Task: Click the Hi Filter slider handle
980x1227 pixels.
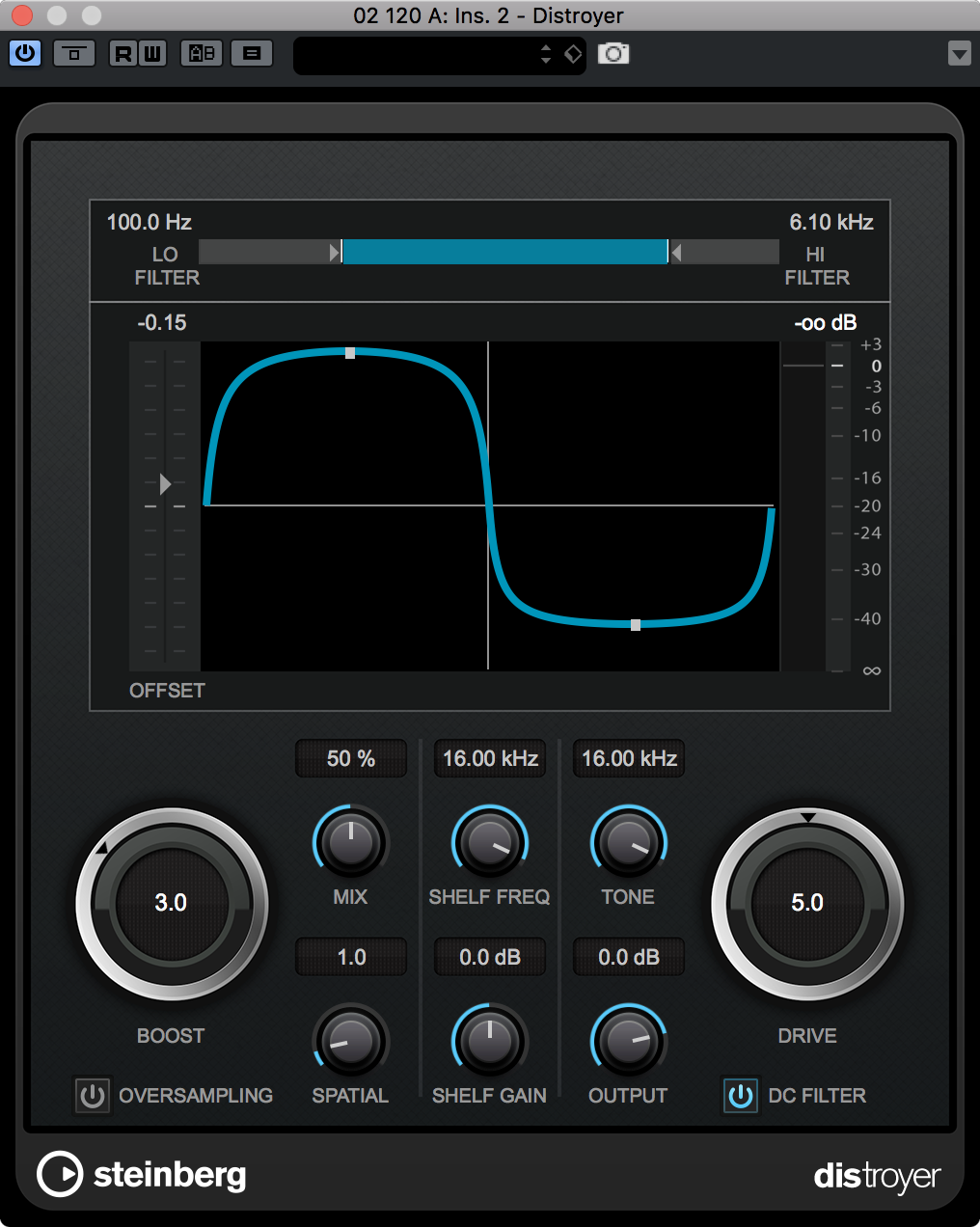Action: click(675, 253)
